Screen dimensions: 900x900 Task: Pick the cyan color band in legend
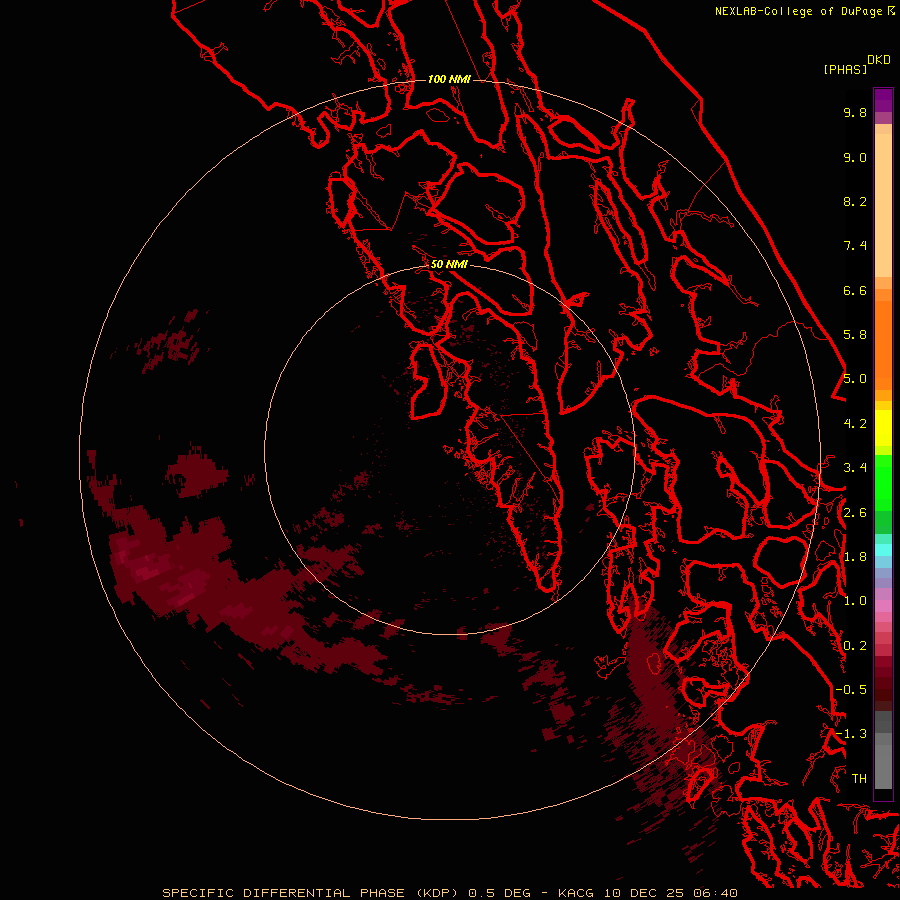coord(883,549)
